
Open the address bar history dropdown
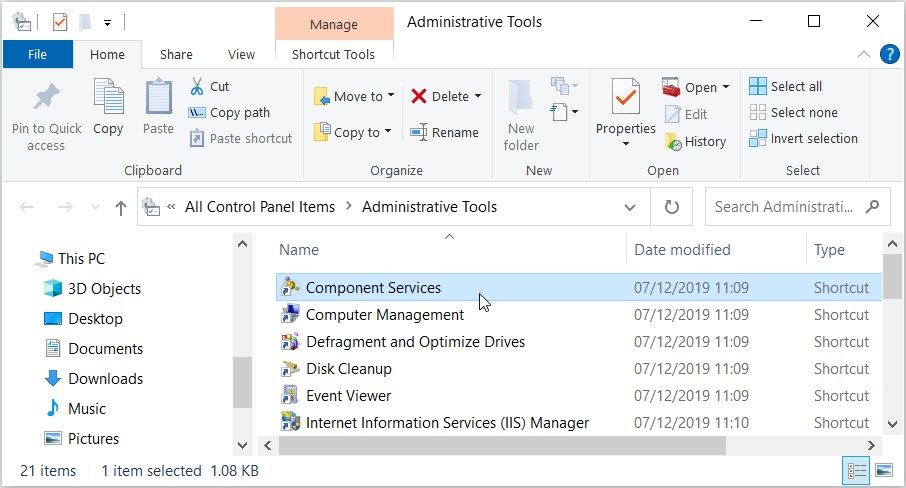[630, 207]
